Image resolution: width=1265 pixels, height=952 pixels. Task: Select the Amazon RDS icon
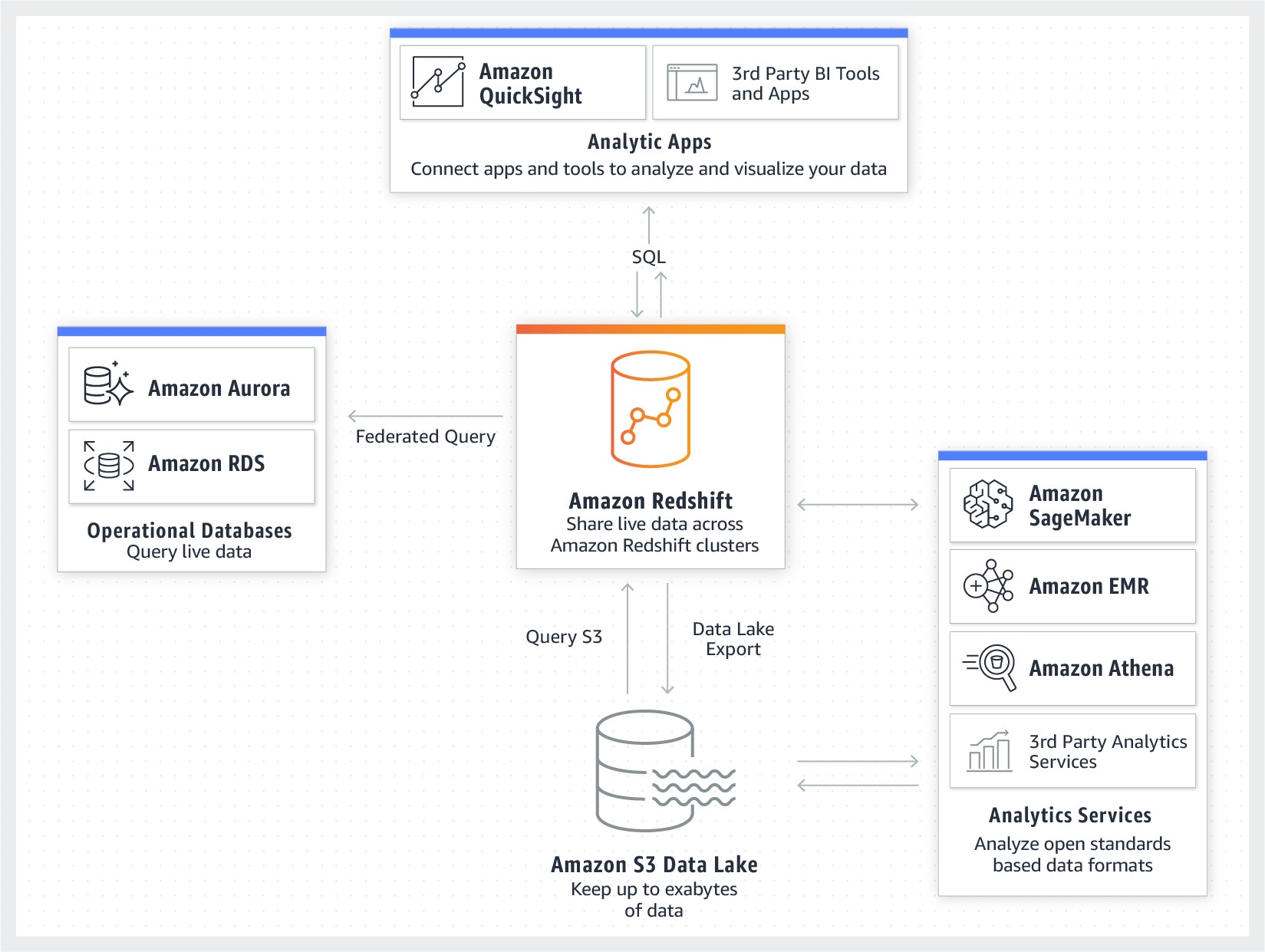109,466
